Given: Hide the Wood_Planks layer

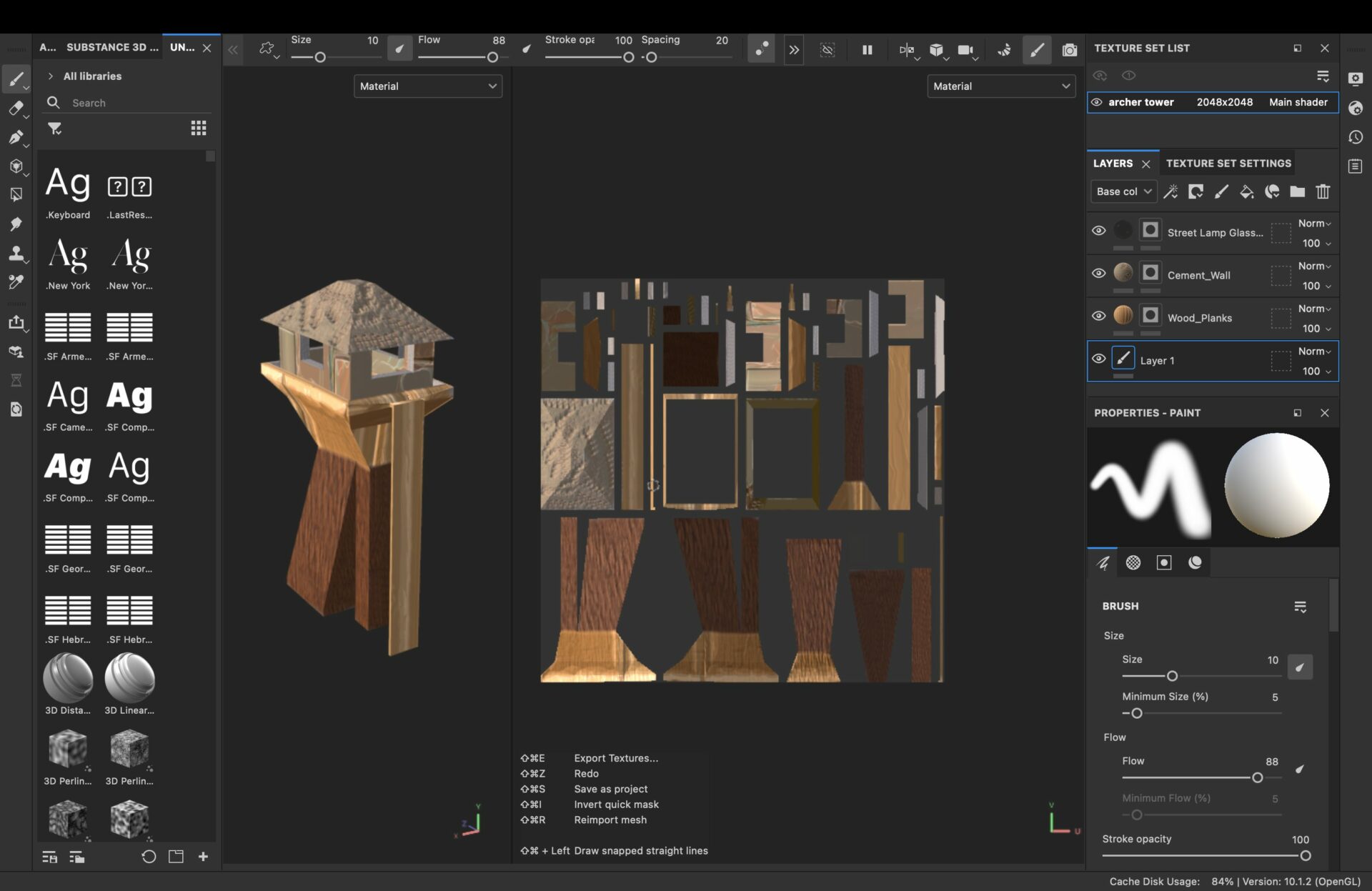Looking at the screenshot, I should [1099, 316].
